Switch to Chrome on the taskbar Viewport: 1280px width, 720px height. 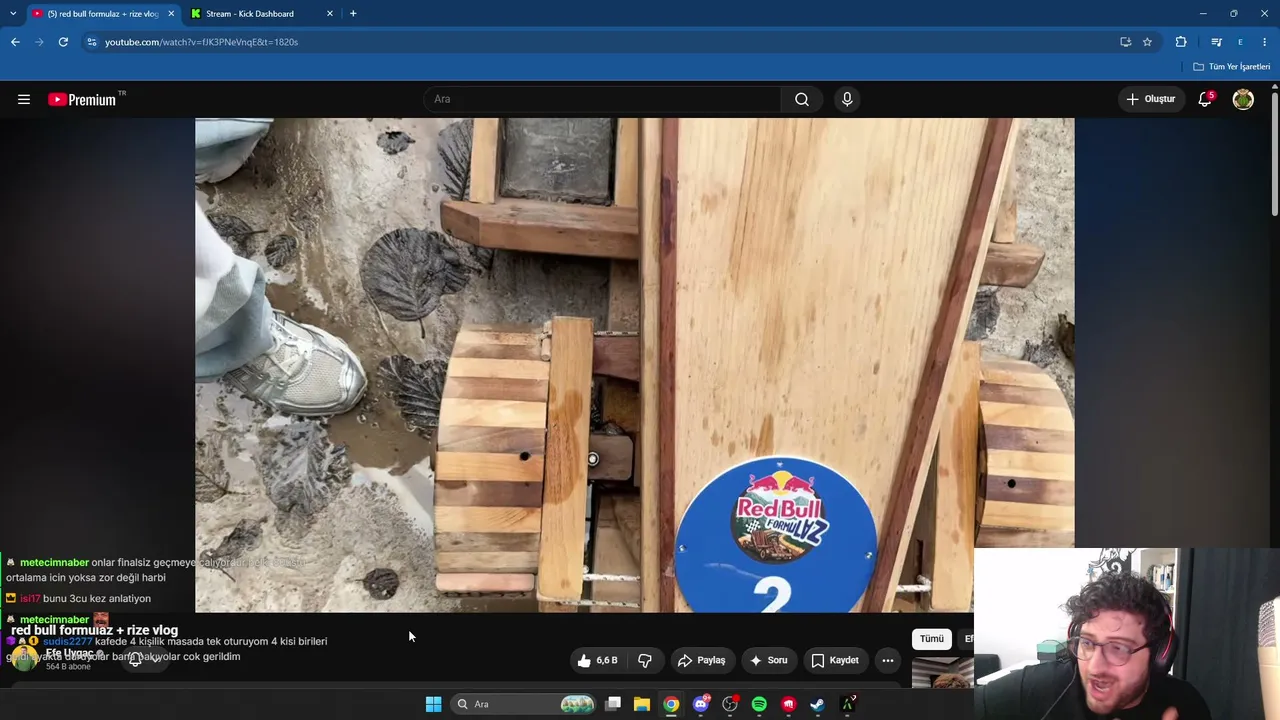coord(671,704)
